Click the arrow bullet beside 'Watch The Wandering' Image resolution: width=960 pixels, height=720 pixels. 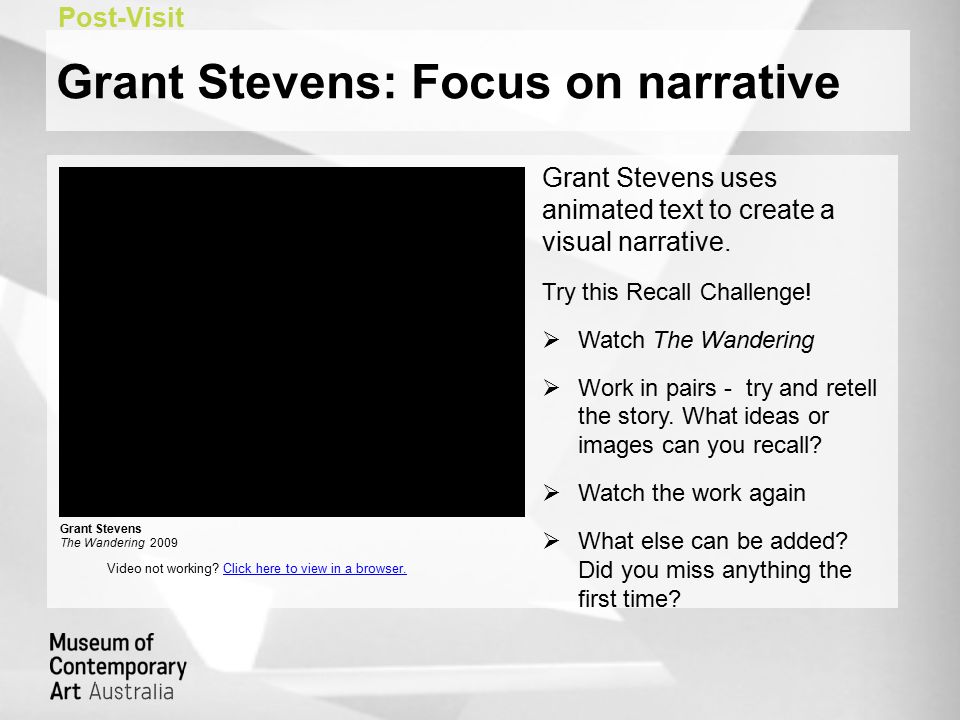point(551,339)
